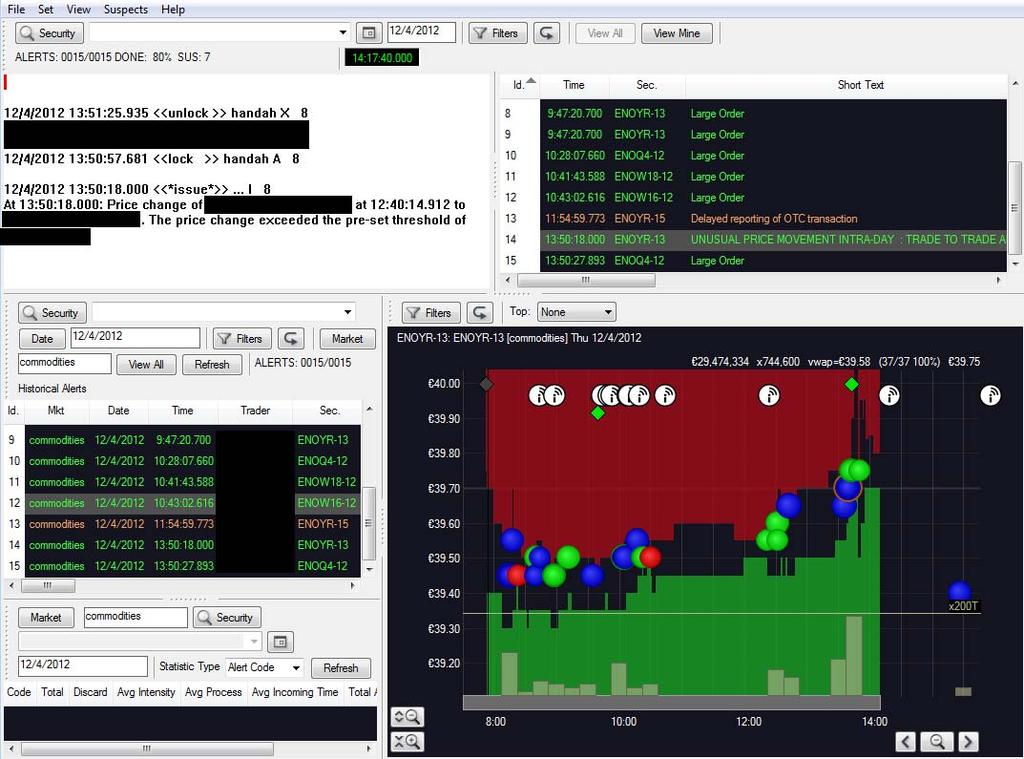Click the Market button in the statistics panel
Viewport: 1024px width, 759px height.
point(45,617)
